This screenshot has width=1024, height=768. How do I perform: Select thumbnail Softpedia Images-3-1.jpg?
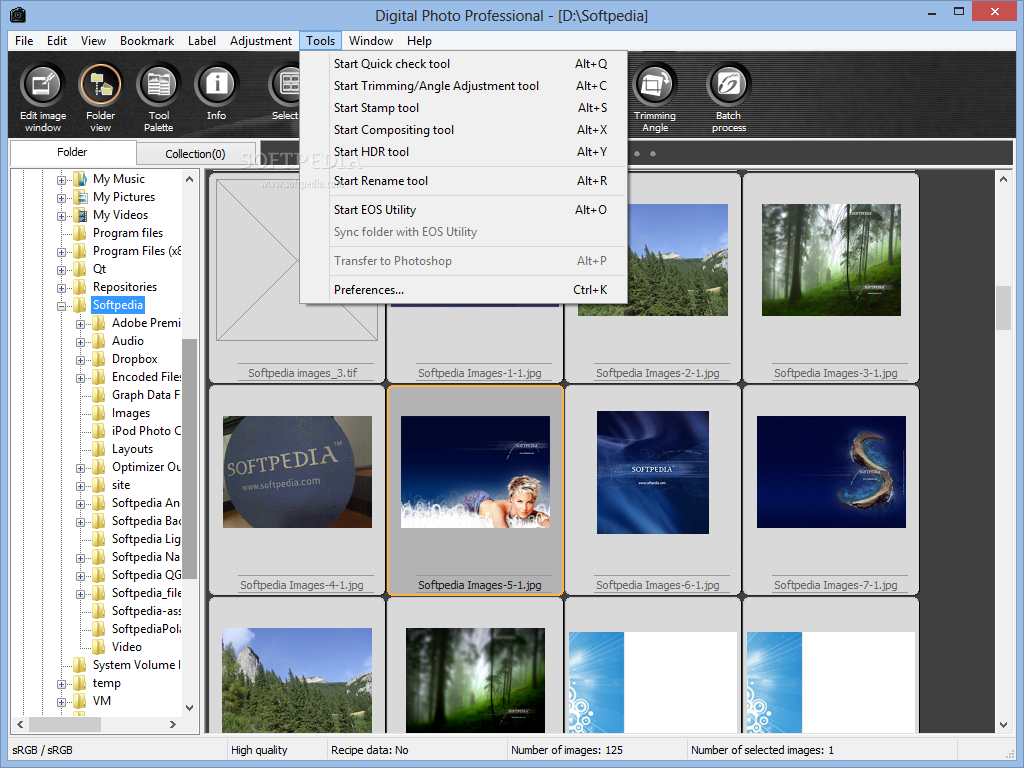831,278
